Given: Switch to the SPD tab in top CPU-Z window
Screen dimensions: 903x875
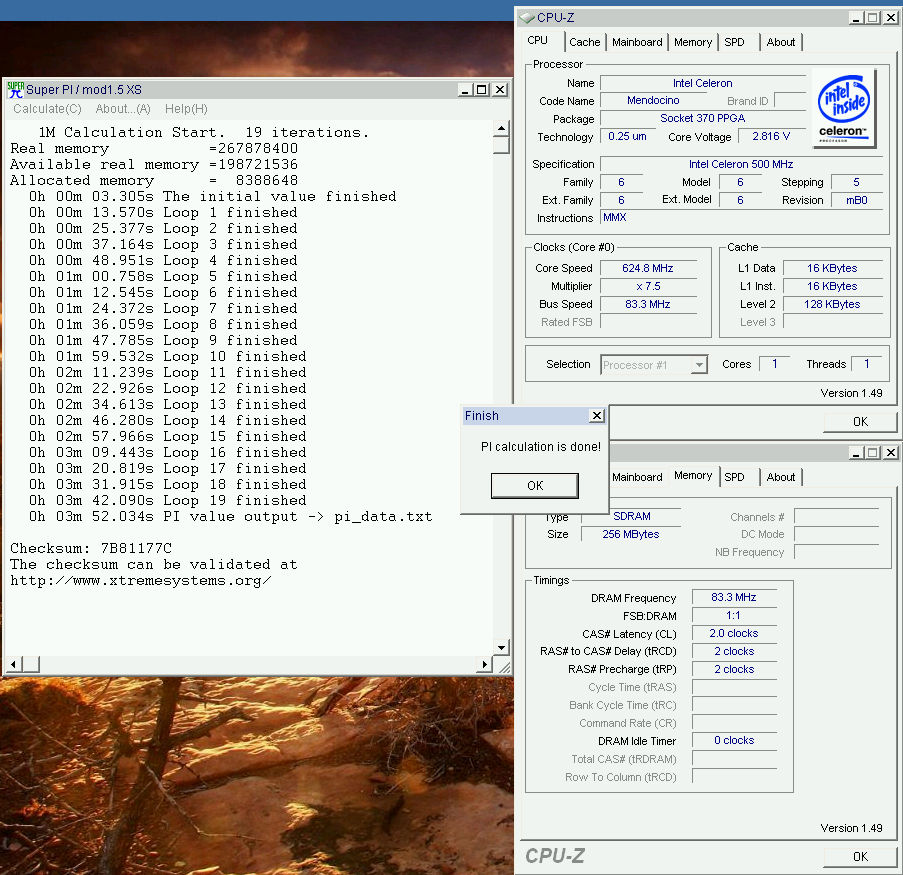Looking at the screenshot, I should [734, 42].
